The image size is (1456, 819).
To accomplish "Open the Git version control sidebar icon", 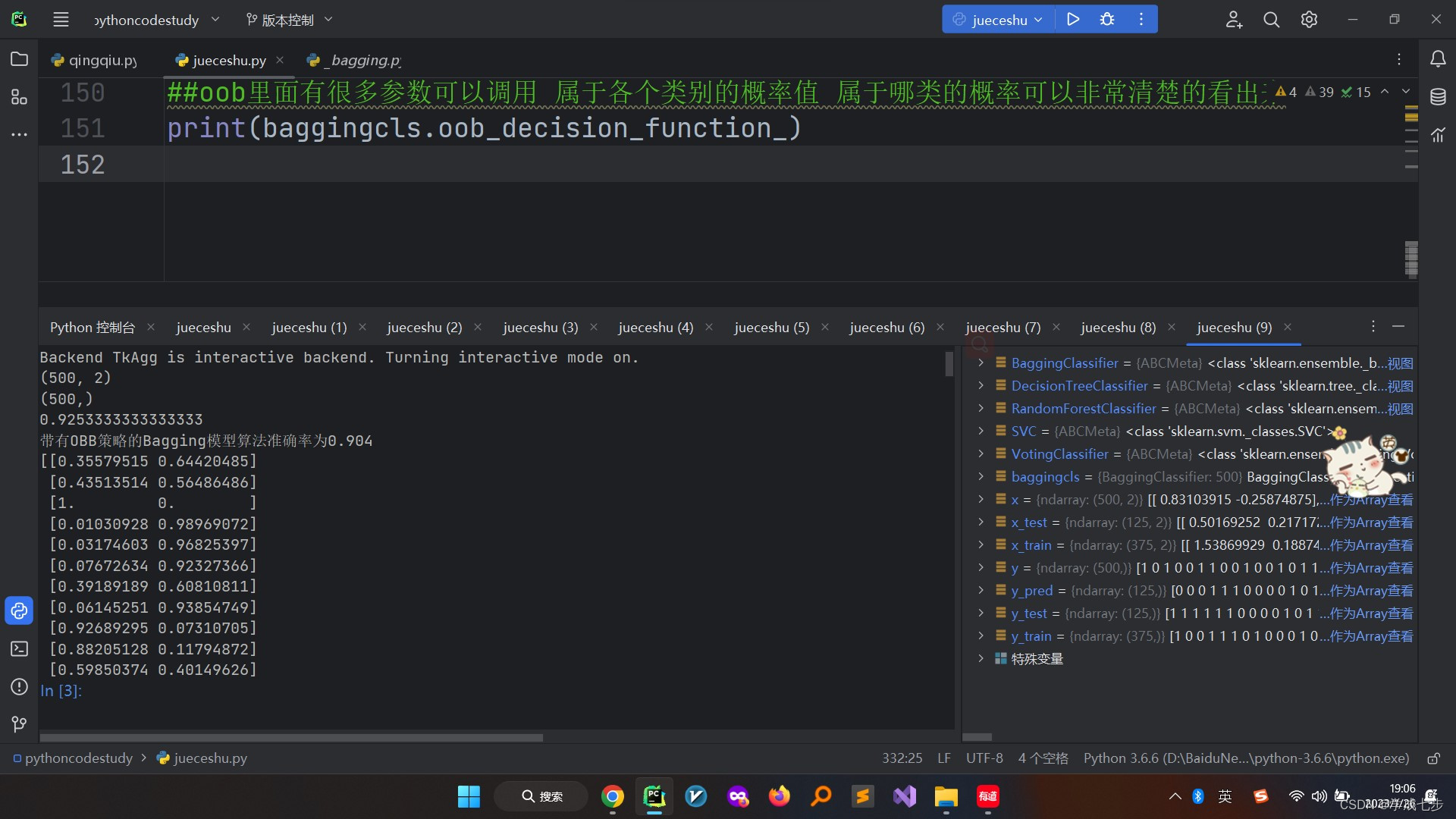I will (x=19, y=725).
